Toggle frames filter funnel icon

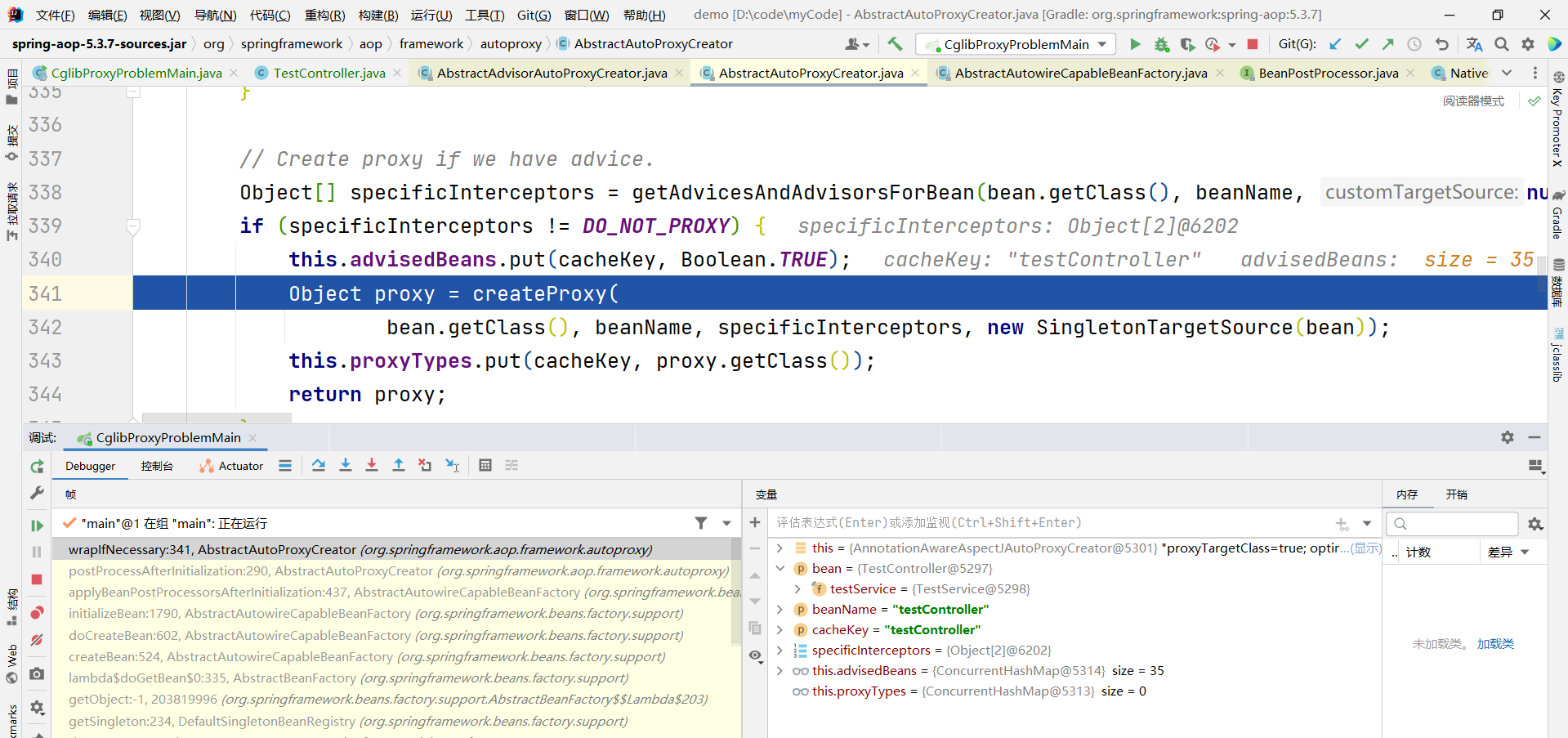click(x=701, y=523)
